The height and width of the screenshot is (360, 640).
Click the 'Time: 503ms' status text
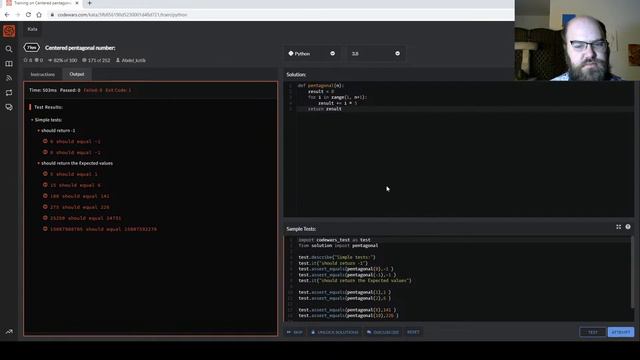click(43, 90)
